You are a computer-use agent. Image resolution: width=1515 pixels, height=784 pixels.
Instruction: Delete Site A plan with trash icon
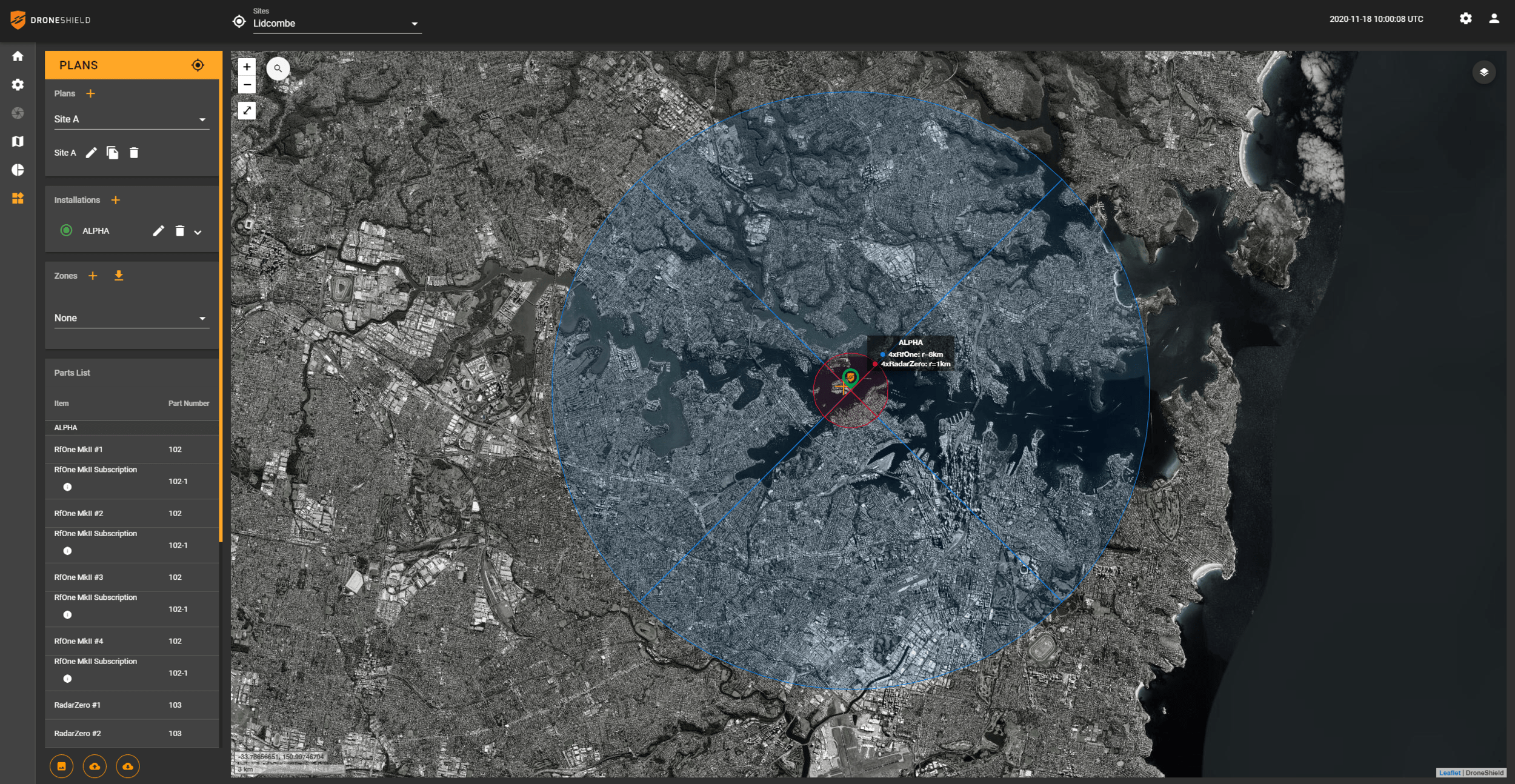click(134, 153)
